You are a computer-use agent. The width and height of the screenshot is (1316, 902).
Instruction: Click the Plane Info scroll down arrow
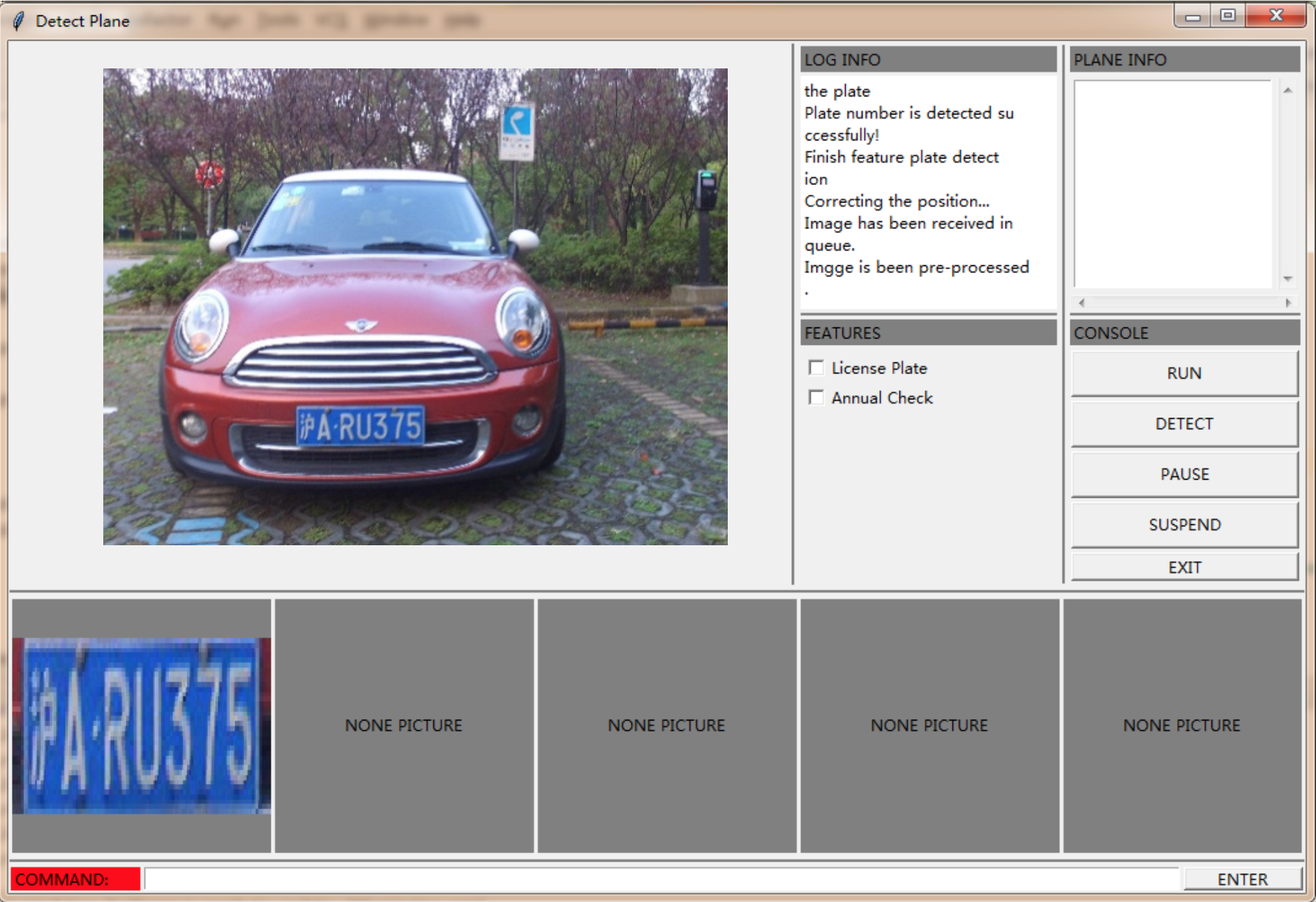(x=1288, y=279)
